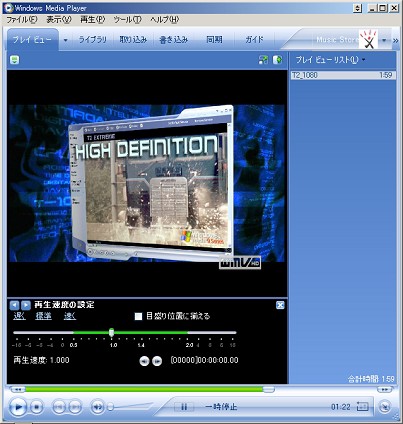Screen dimensions: 403x424
Task: Step to previous frame button
Action: [x=144, y=361]
